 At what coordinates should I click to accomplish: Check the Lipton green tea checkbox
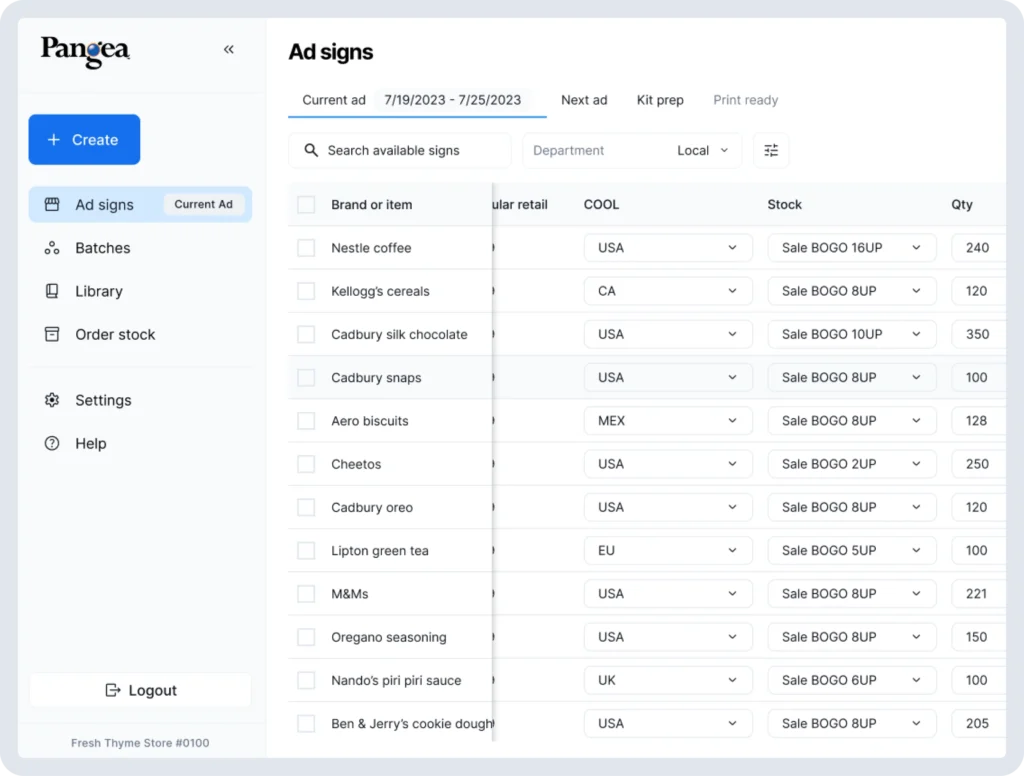306,551
